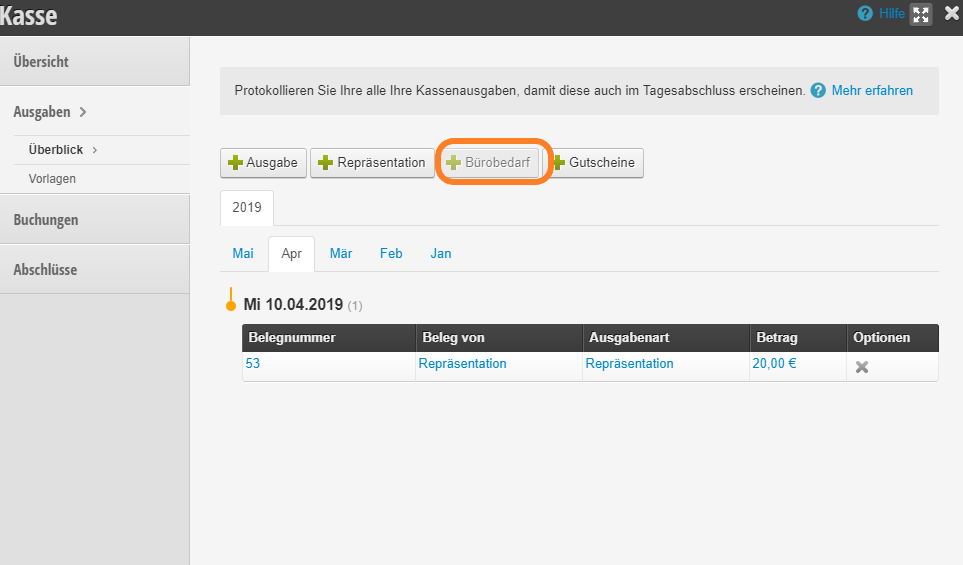Viewport: 963px width, 565px height.
Task: Switch to the Mai month tab
Action: pyautogui.click(x=243, y=254)
